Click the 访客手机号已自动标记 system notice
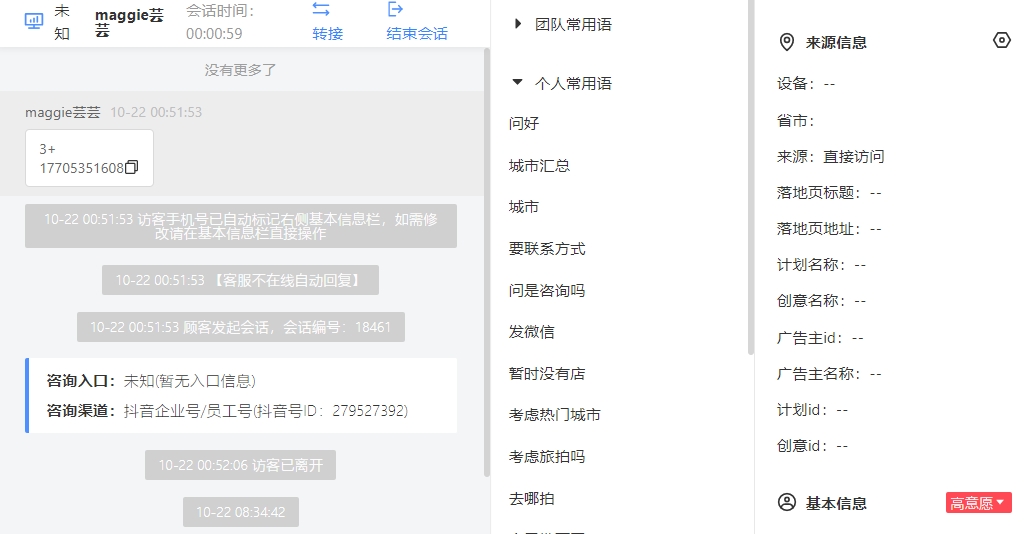The height and width of the screenshot is (534, 1030). tap(240, 226)
